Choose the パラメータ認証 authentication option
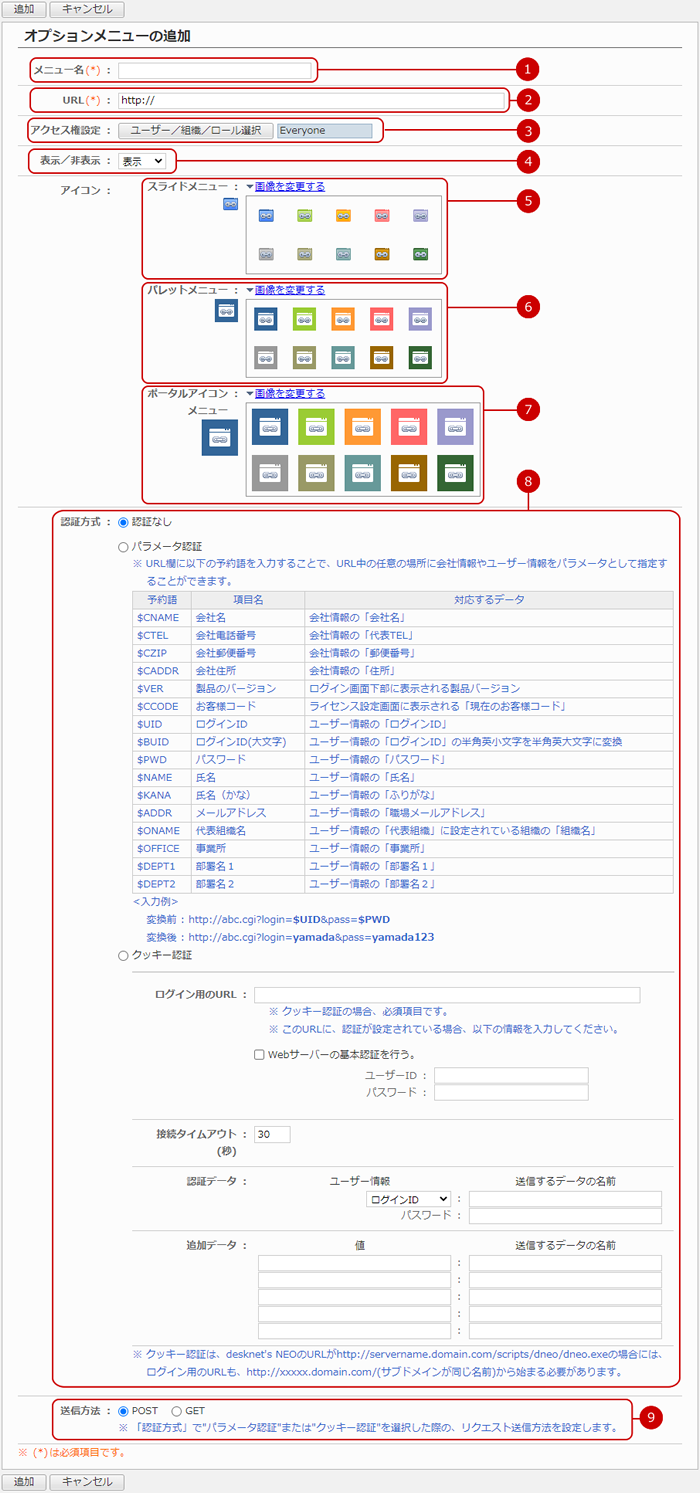 [x=124, y=547]
